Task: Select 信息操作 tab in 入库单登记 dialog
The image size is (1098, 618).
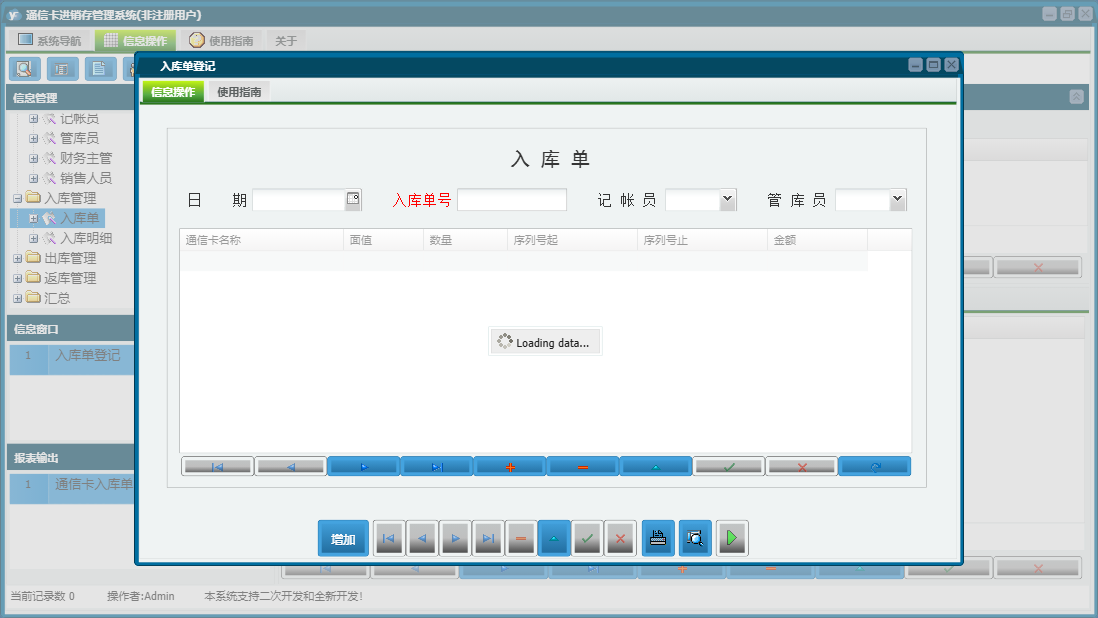Action: tap(173, 92)
